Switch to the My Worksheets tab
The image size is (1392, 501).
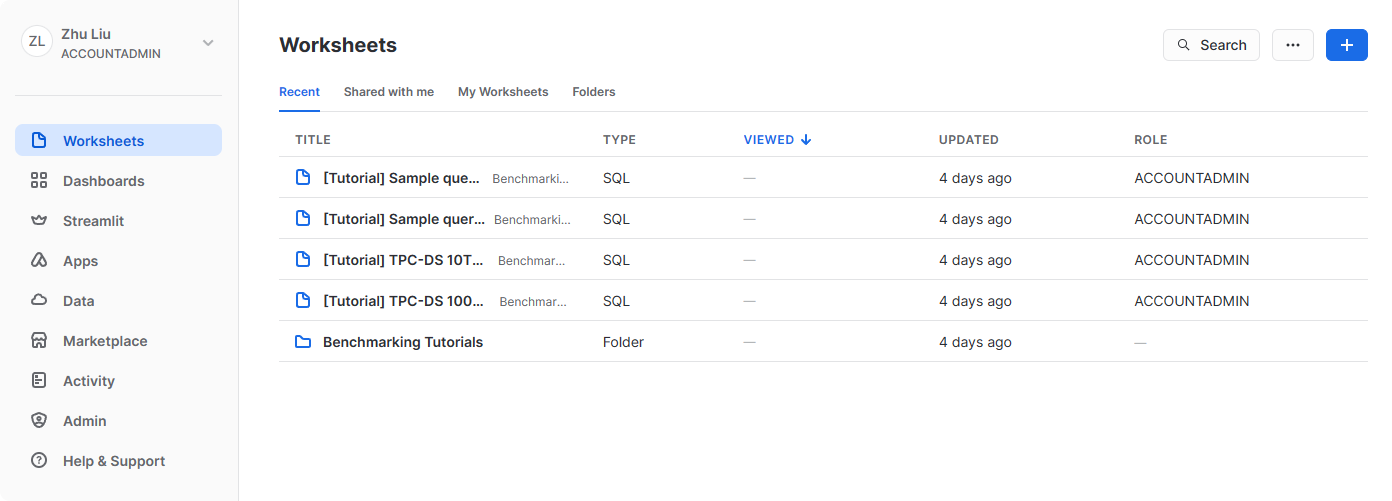click(x=503, y=92)
